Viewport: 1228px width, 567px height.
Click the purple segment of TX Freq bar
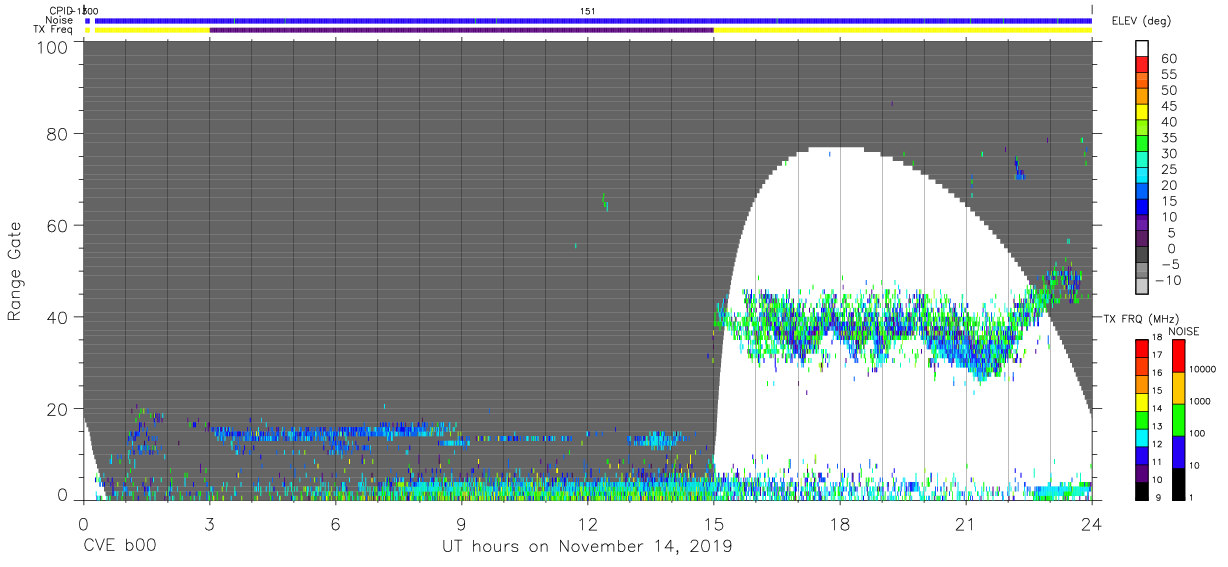coord(461,30)
